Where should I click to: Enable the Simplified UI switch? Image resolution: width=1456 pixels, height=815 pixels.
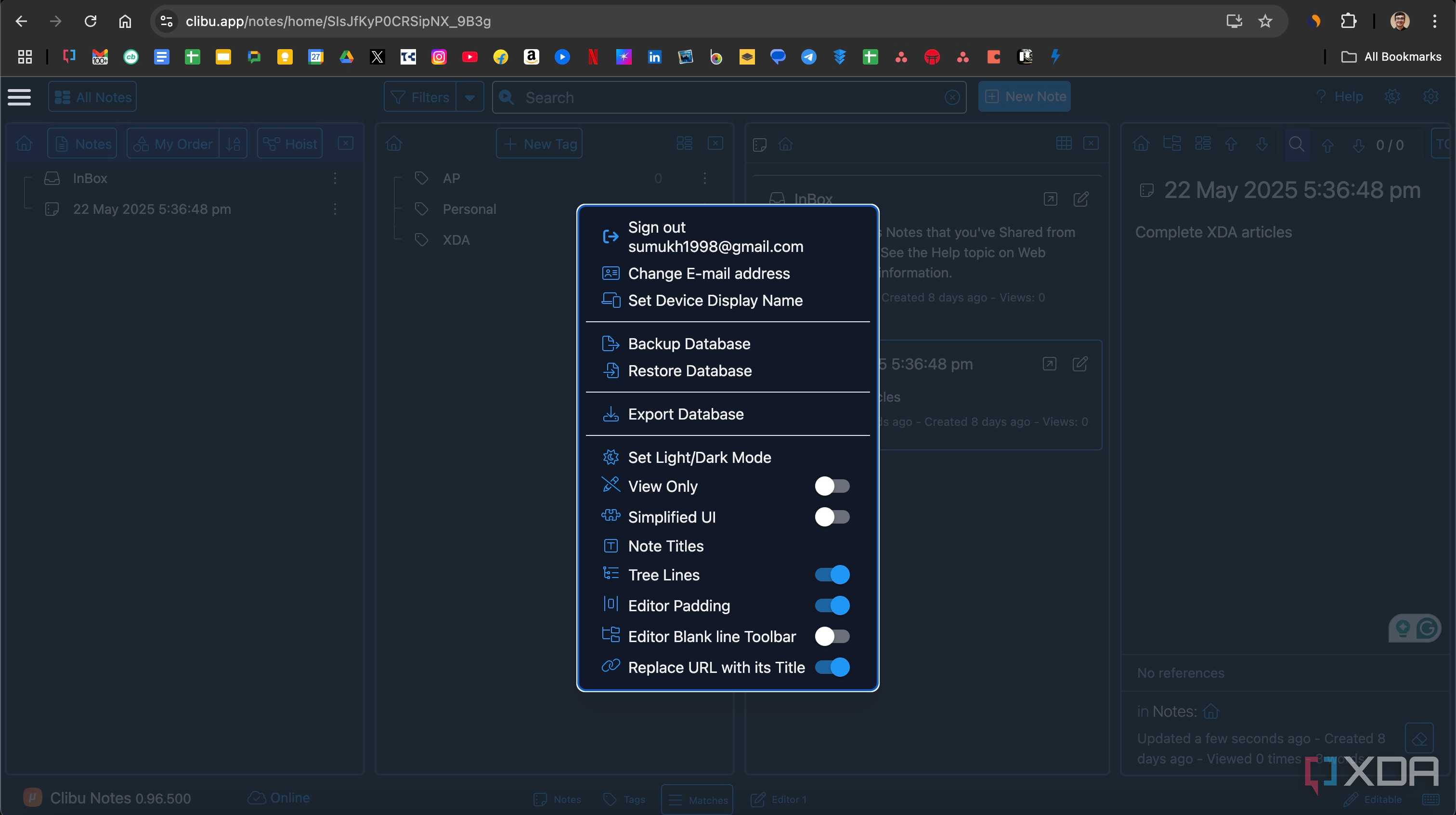click(x=832, y=516)
